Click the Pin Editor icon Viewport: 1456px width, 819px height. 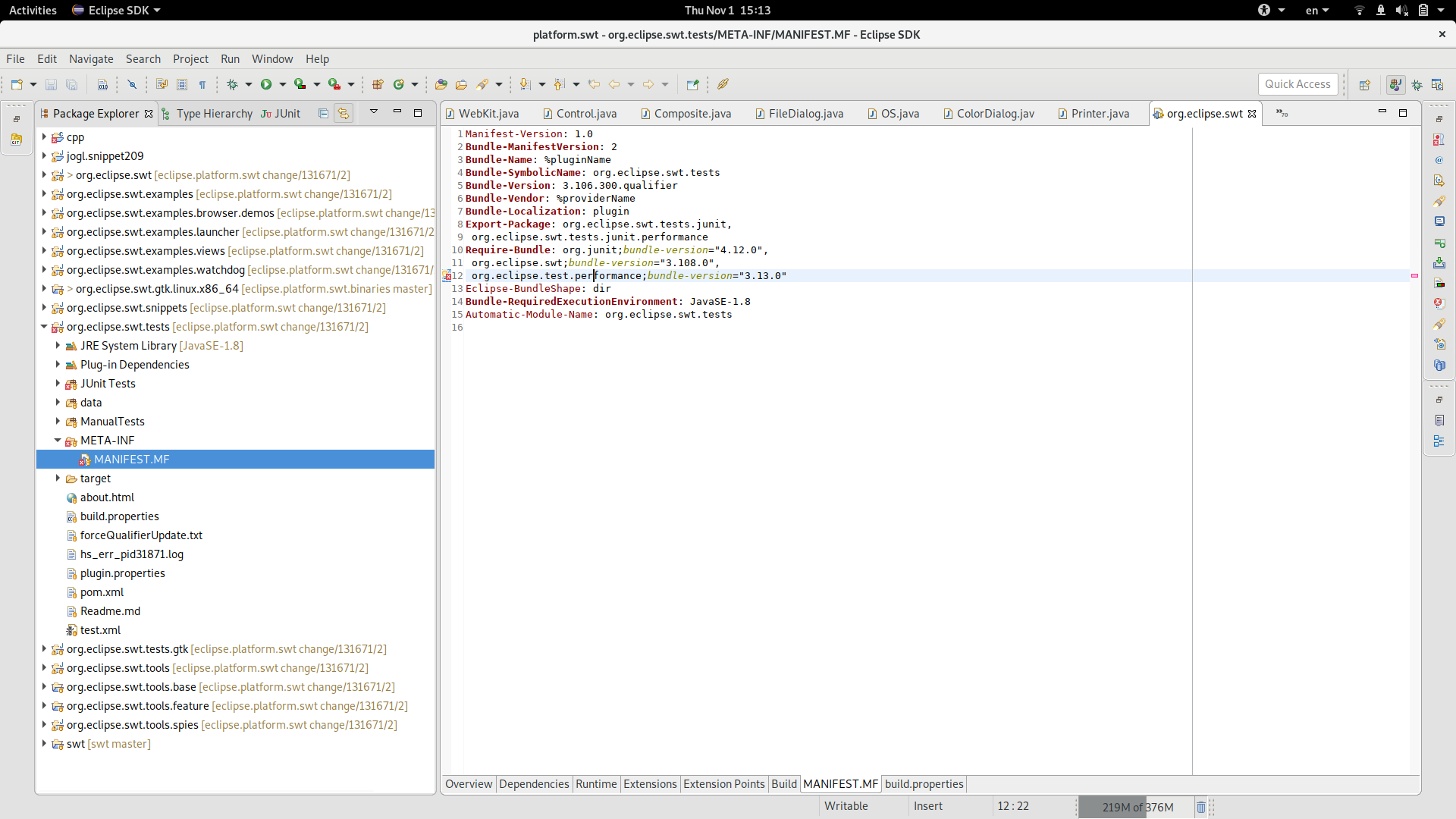[x=692, y=84]
